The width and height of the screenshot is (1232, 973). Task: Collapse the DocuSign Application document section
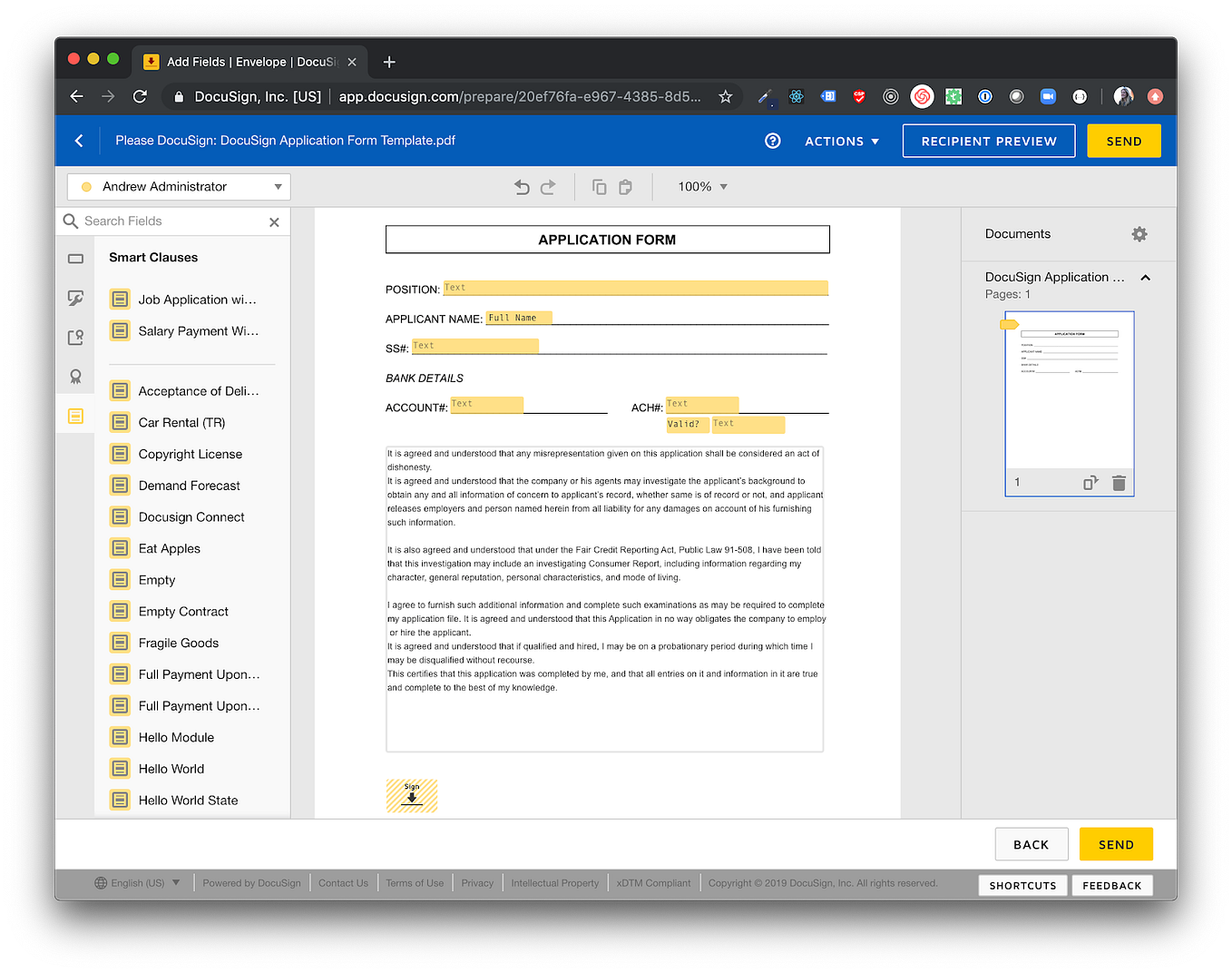[1145, 278]
